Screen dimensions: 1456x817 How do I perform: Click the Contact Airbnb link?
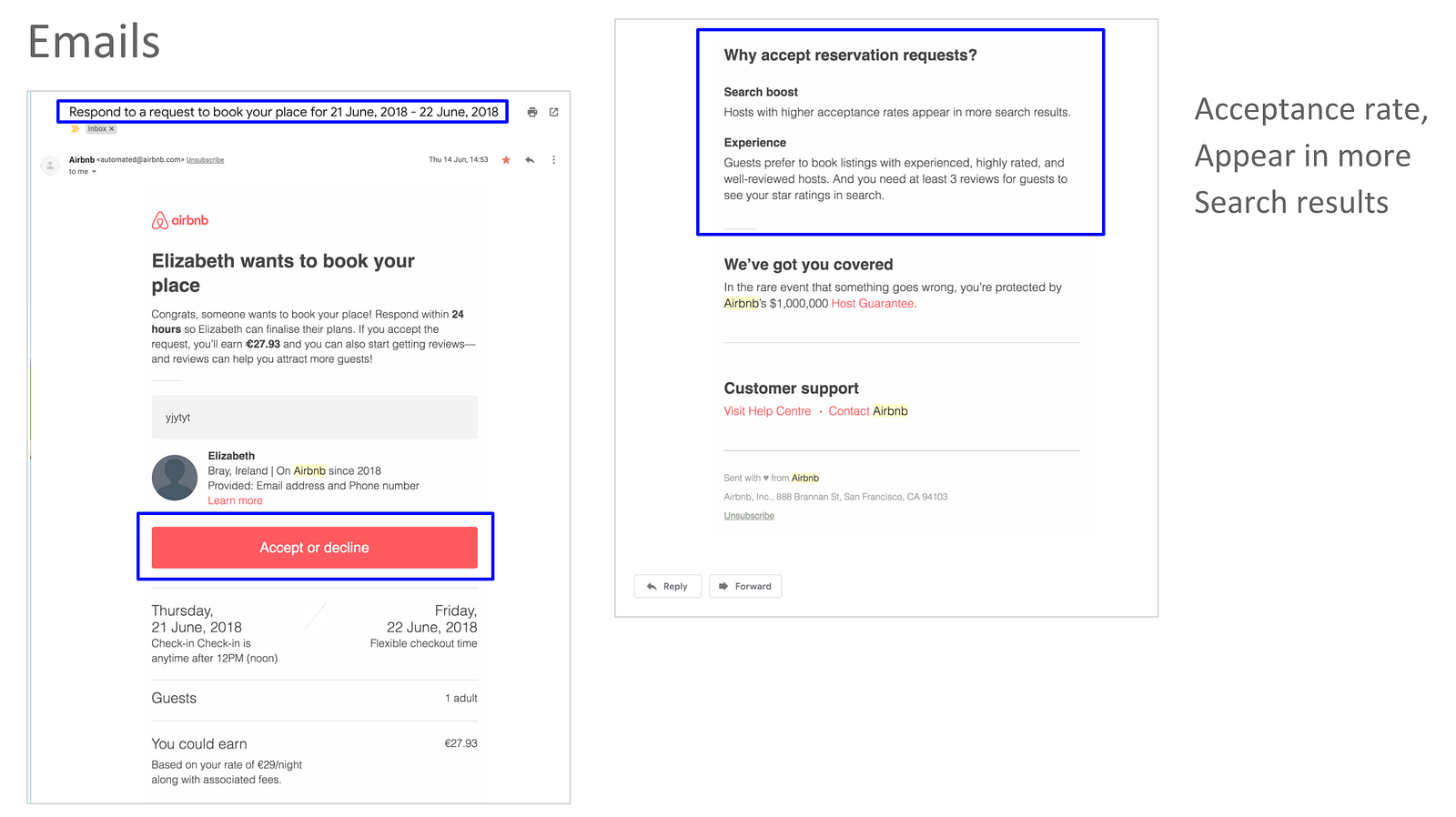point(867,411)
